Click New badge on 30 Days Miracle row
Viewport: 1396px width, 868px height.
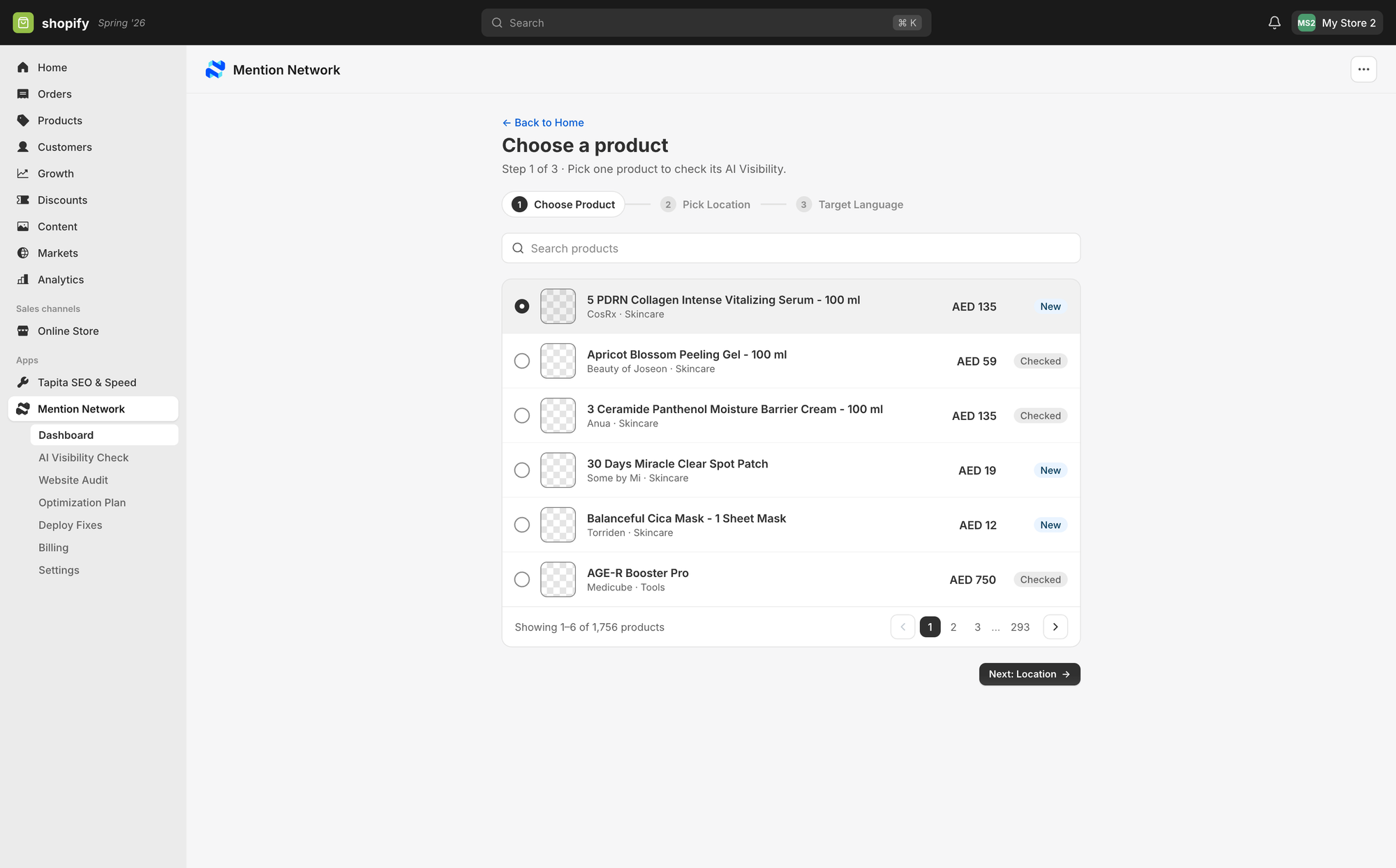(x=1050, y=470)
